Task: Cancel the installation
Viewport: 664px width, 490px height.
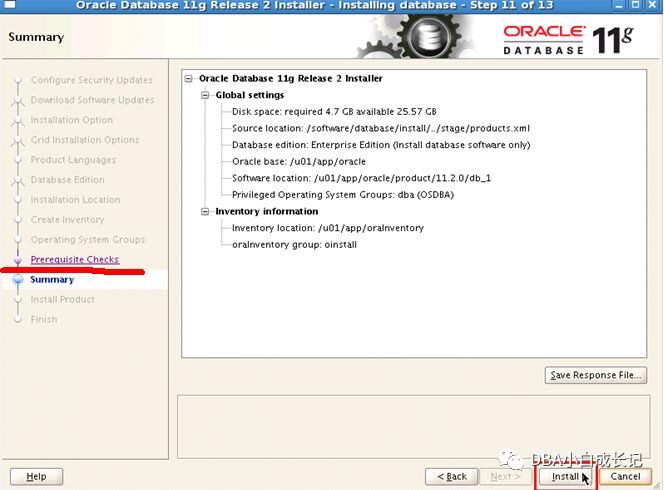Action: click(625, 476)
